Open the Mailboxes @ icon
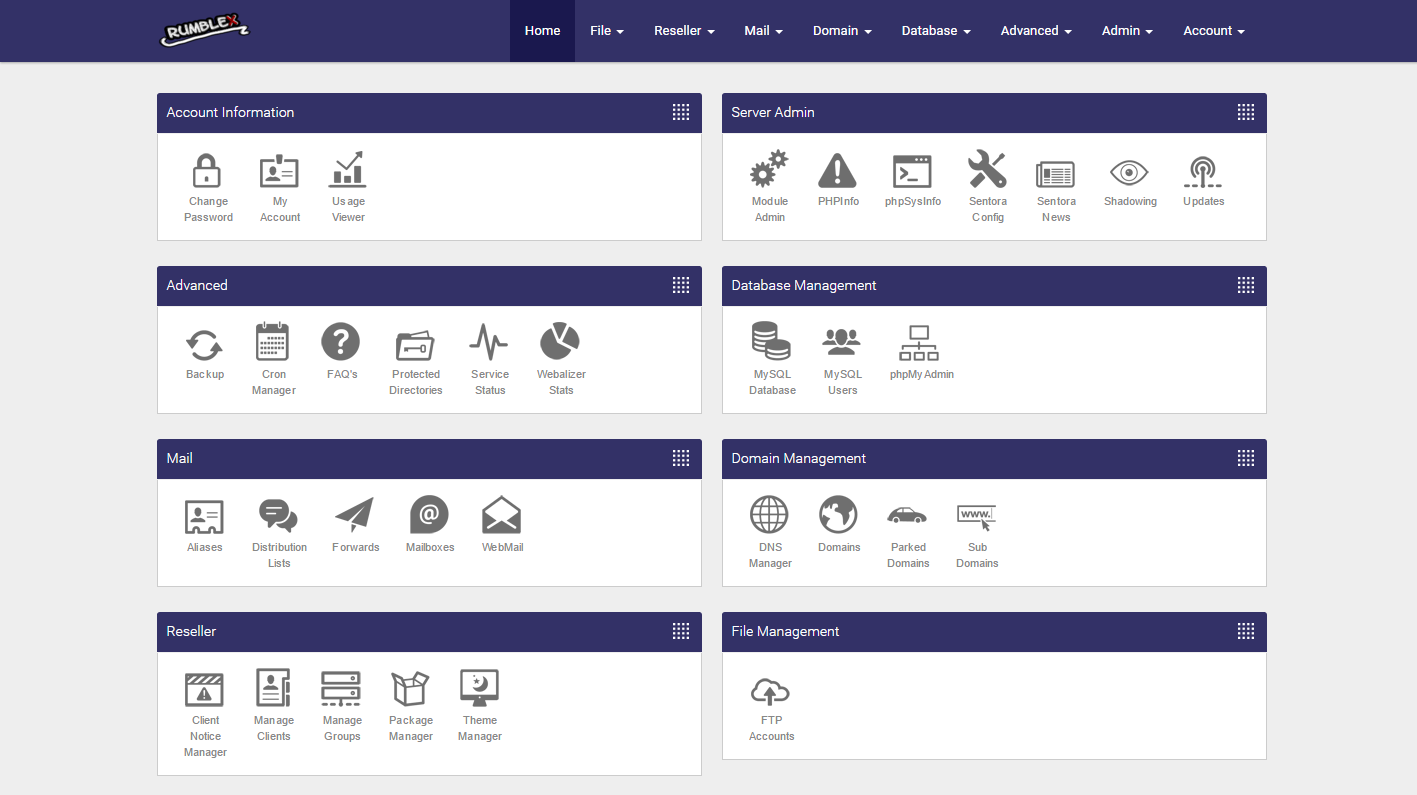The image size is (1417, 795). click(429, 516)
